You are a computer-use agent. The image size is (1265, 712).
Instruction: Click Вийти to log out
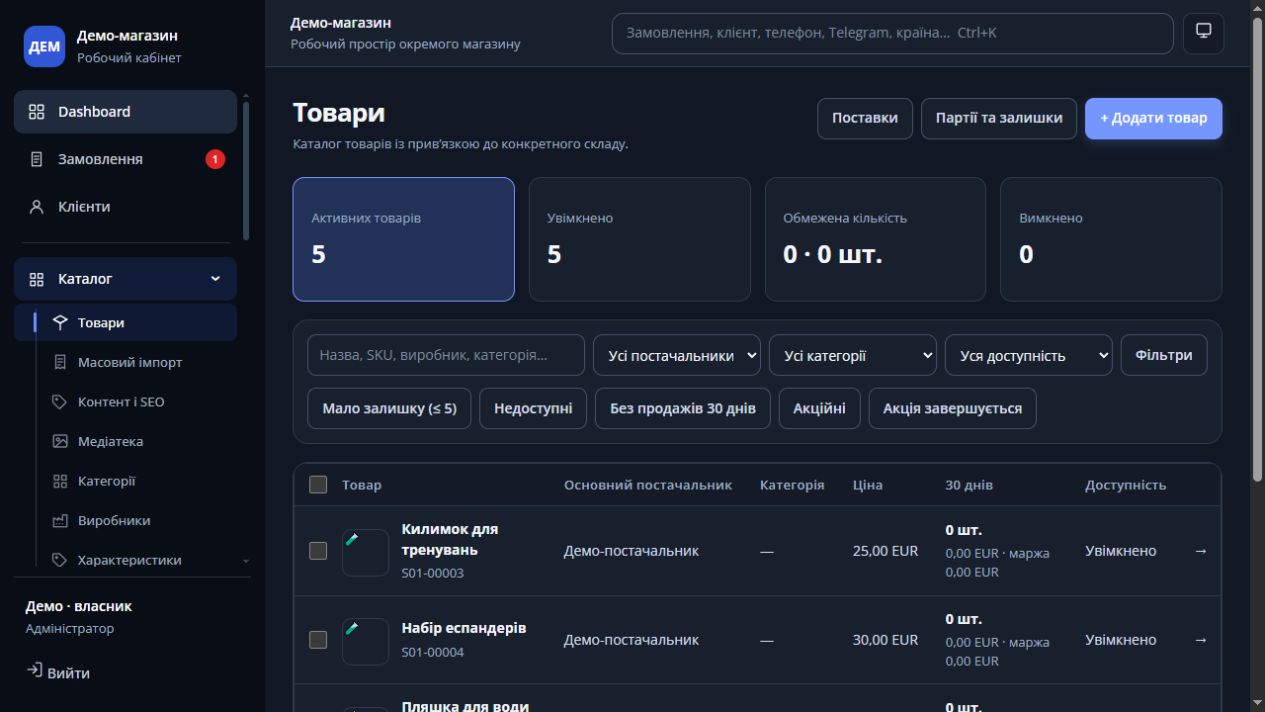(58, 673)
